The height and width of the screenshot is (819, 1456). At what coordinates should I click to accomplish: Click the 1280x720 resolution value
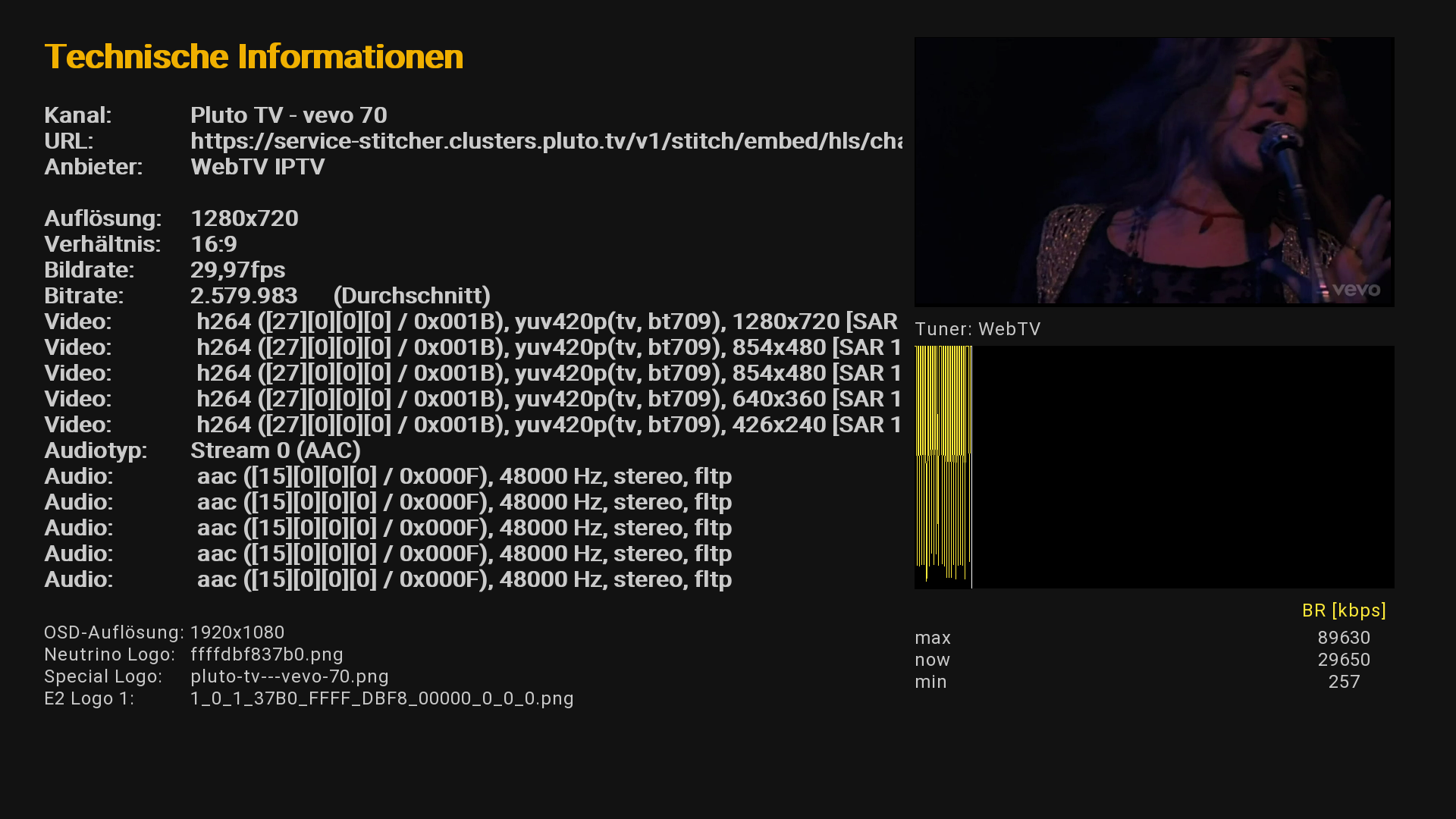click(244, 218)
